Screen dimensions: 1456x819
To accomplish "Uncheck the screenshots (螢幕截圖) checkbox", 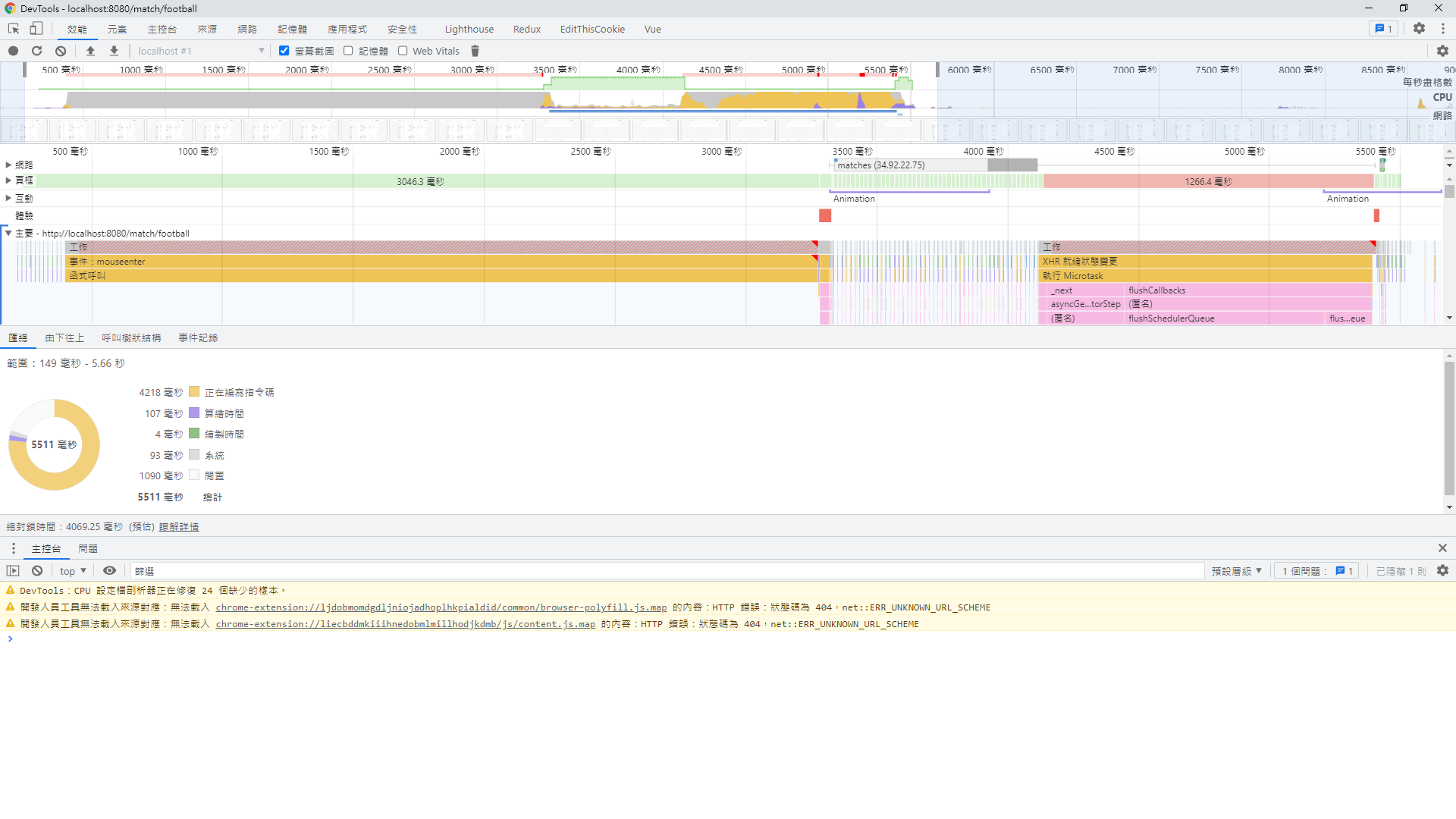I will point(284,51).
